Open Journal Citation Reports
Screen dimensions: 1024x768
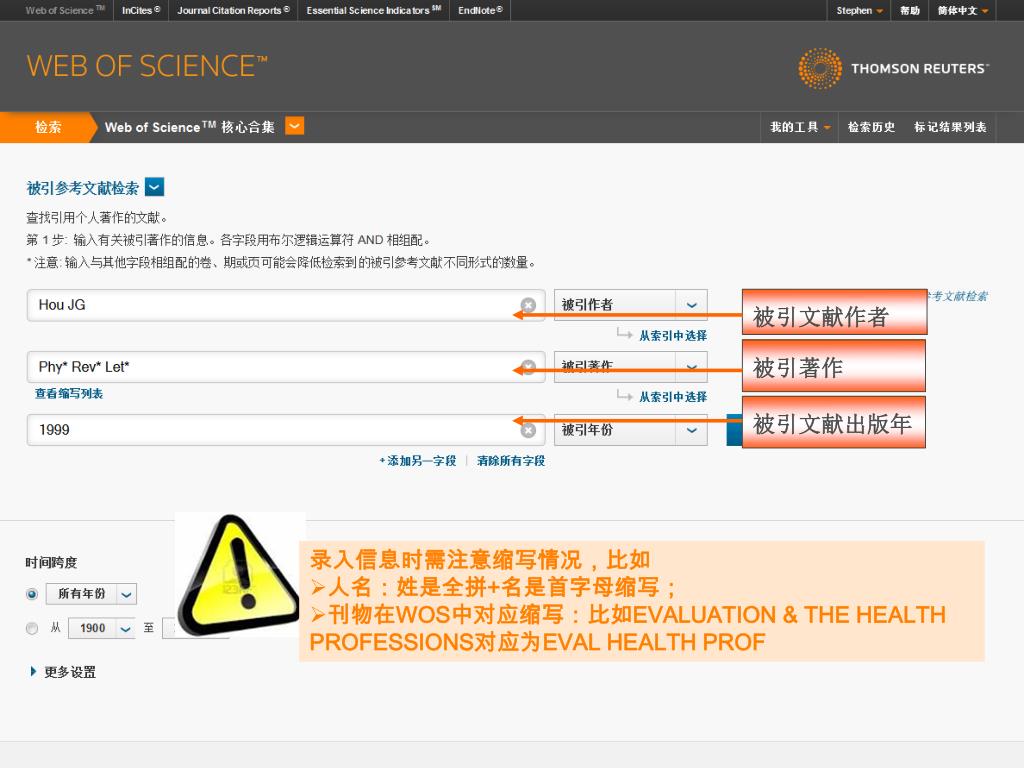click(x=233, y=10)
